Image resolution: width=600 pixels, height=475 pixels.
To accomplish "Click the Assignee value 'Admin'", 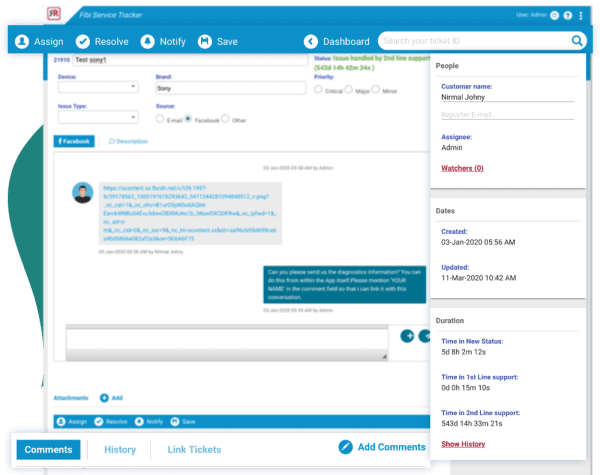I will (452, 147).
